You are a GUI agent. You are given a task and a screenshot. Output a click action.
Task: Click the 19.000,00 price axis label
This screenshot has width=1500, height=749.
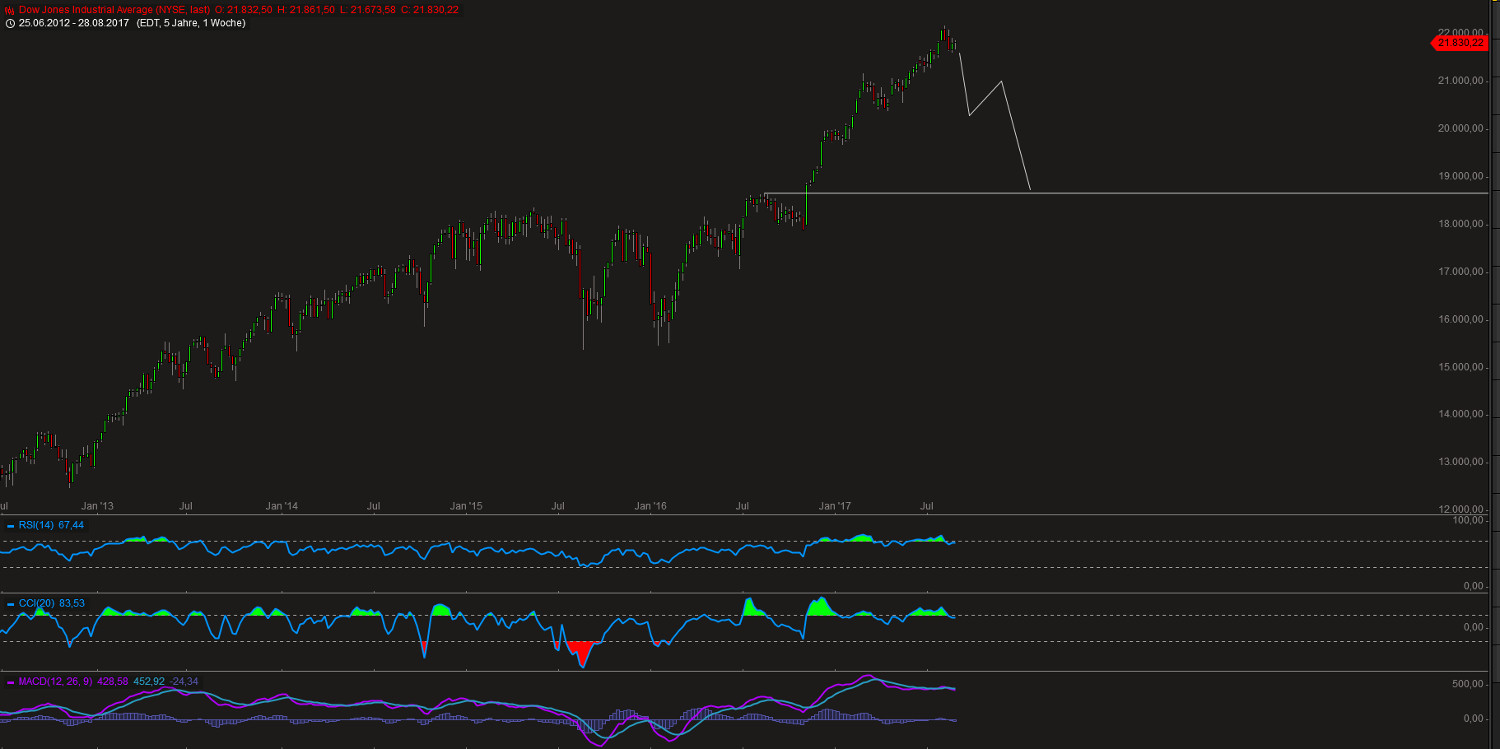pos(1460,176)
